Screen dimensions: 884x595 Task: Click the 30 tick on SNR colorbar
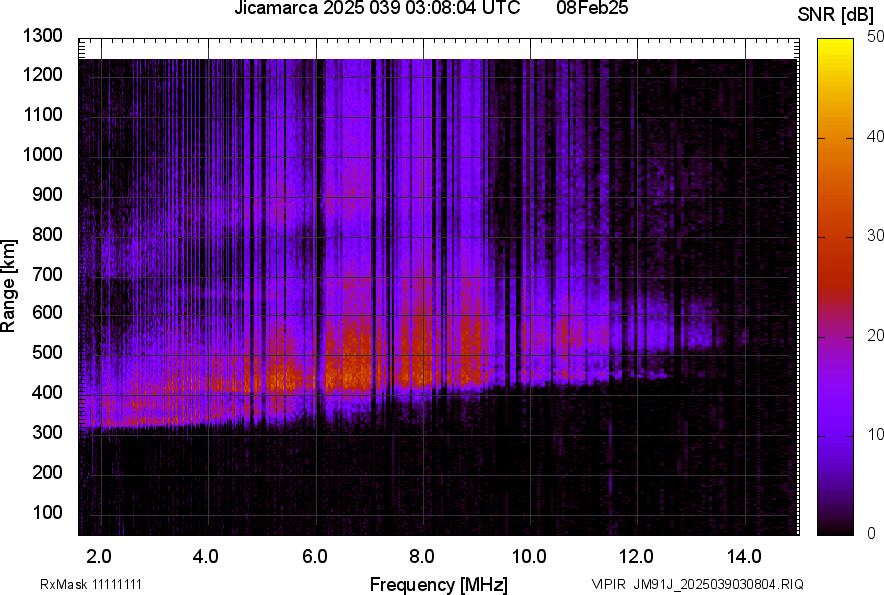click(875, 236)
